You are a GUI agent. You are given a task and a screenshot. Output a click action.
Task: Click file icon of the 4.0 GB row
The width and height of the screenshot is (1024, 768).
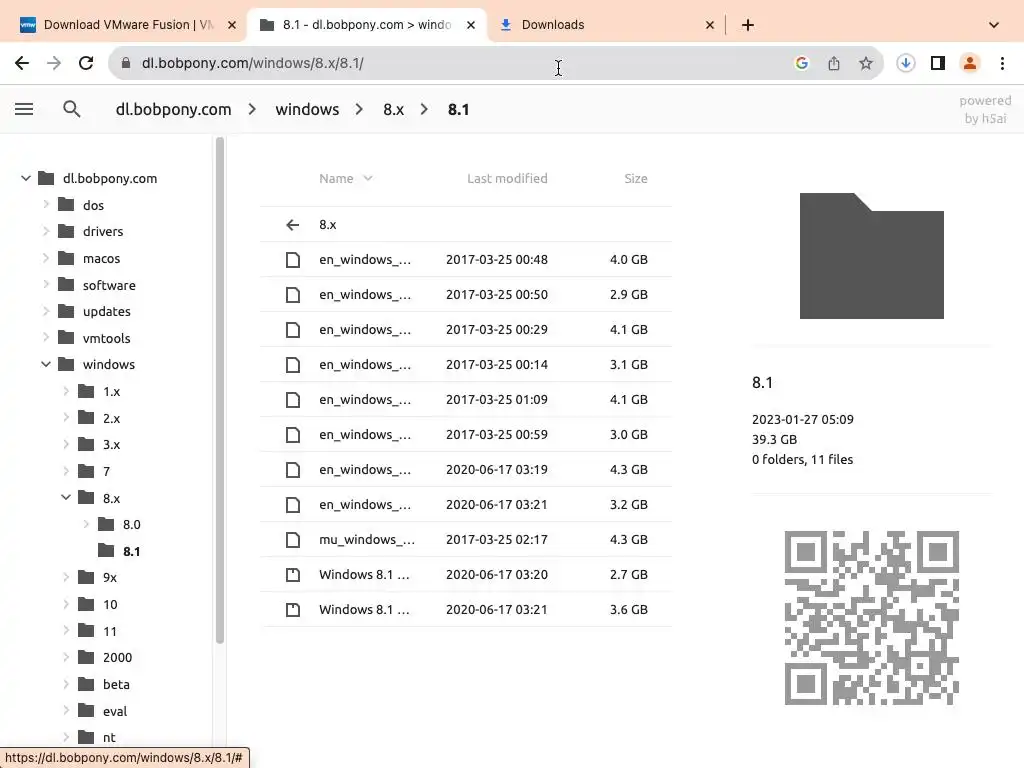tap(293, 260)
